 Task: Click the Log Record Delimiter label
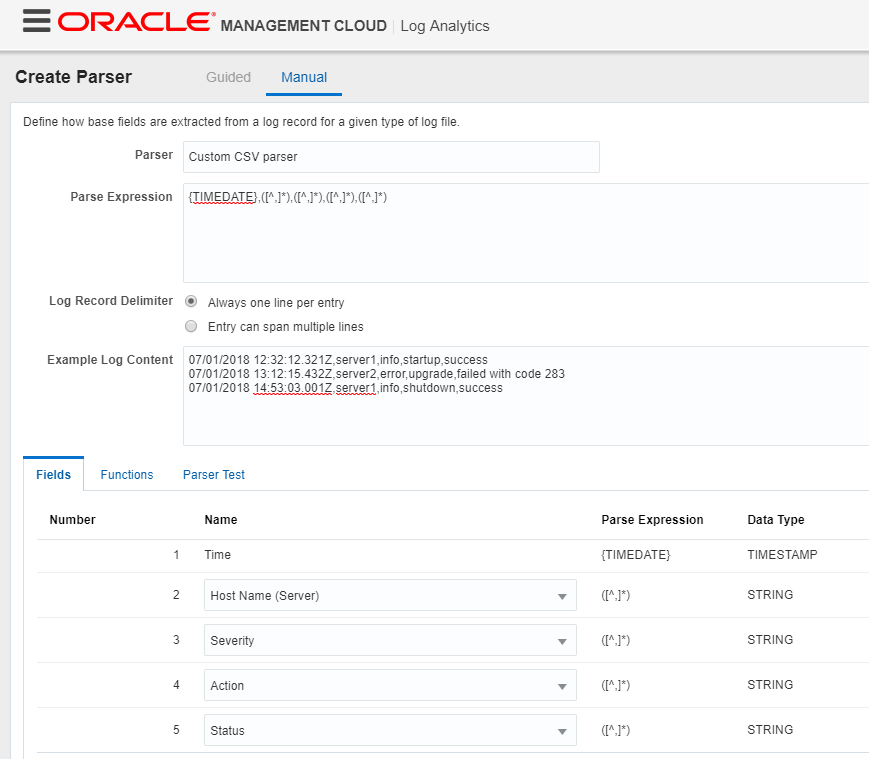coord(111,301)
